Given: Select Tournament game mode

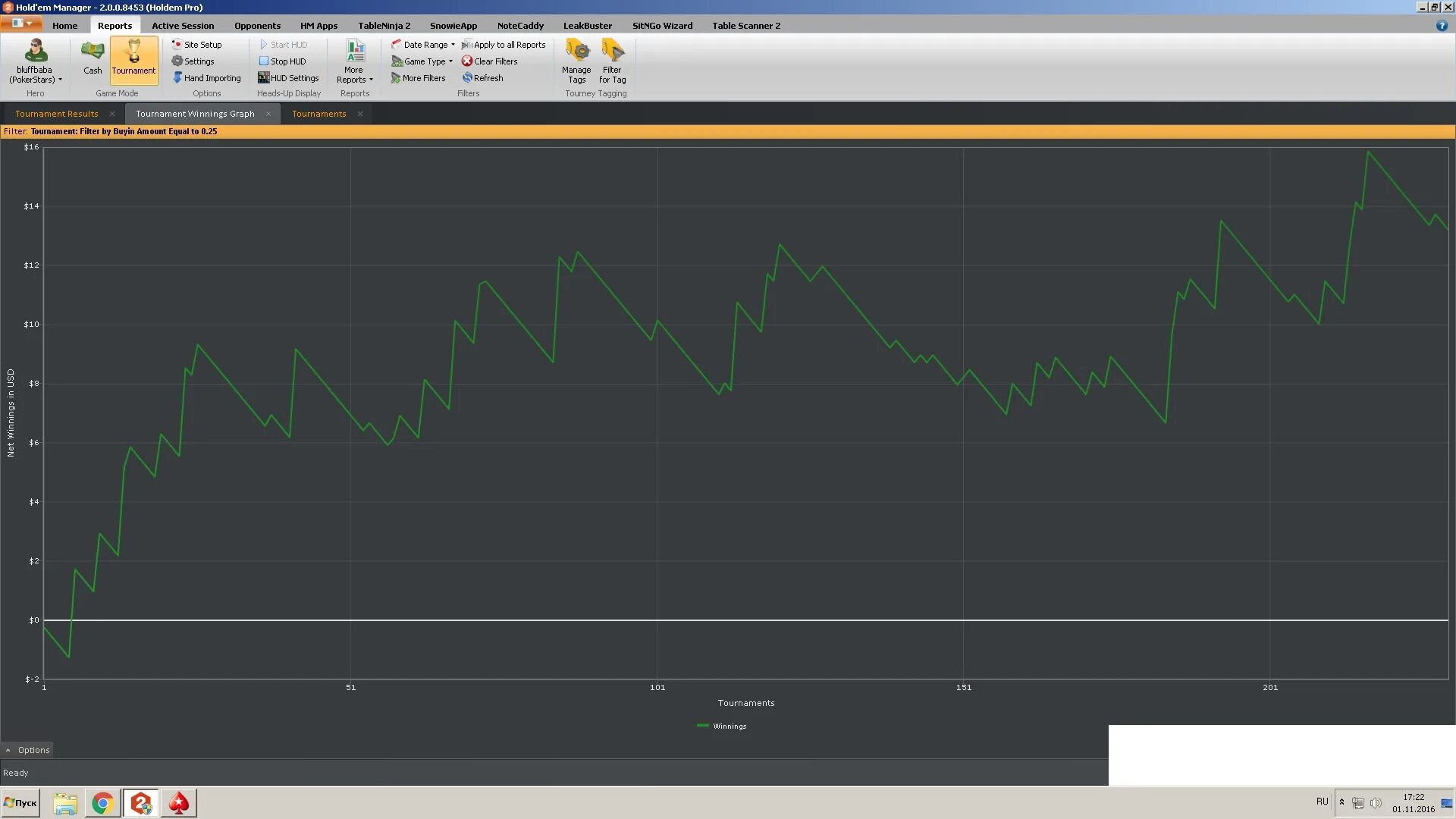Looking at the screenshot, I should tap(133, 59).
